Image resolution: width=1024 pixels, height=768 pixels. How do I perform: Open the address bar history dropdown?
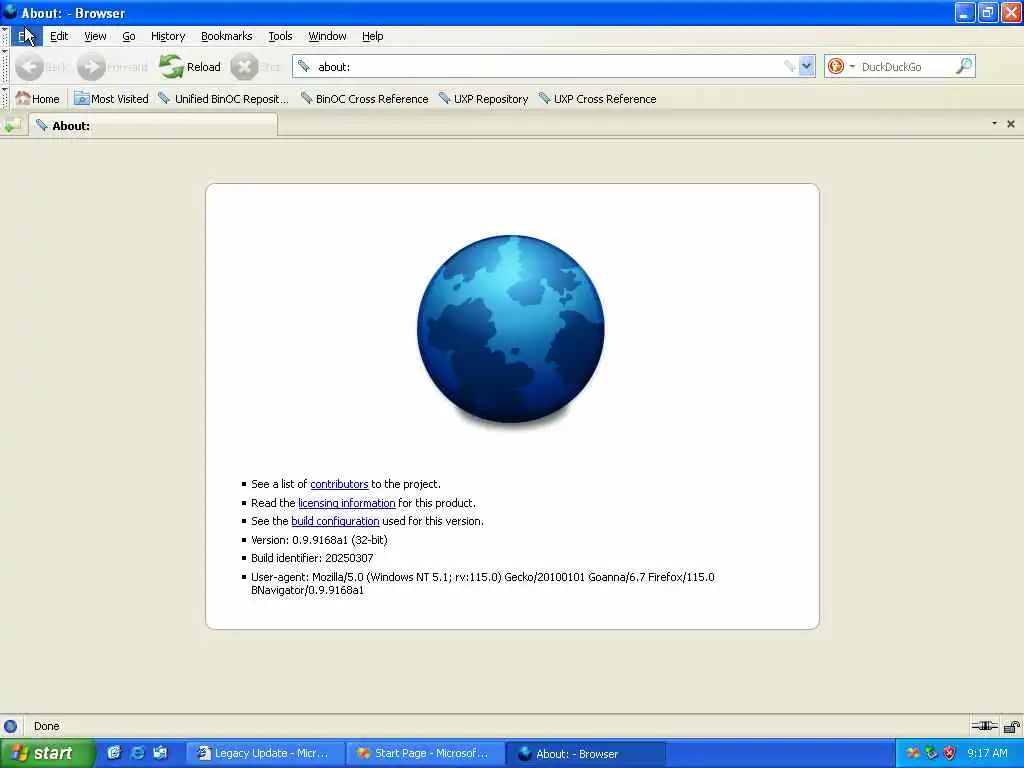(807, 66)
